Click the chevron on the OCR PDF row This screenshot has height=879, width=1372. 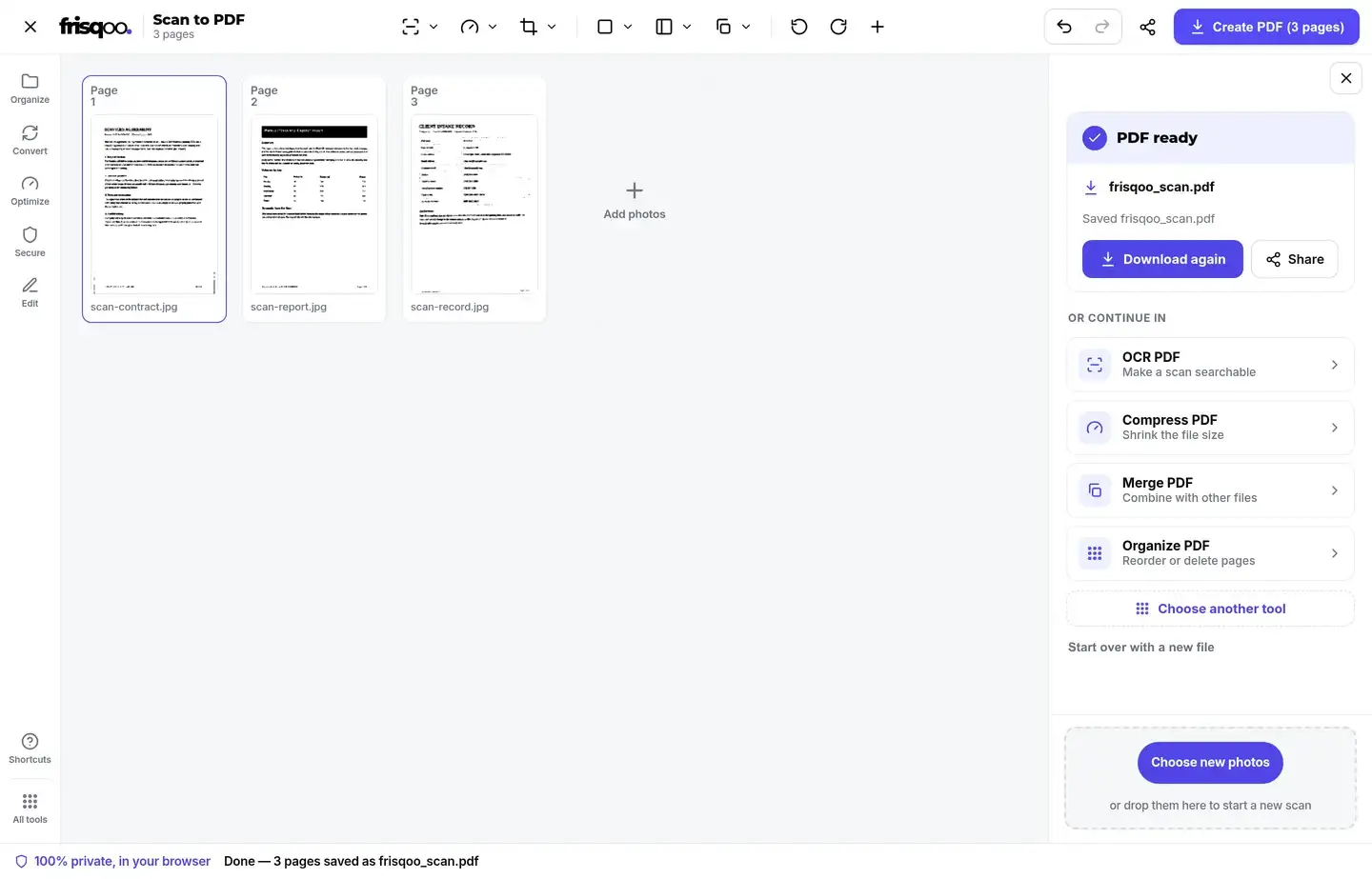[1334, 365]
